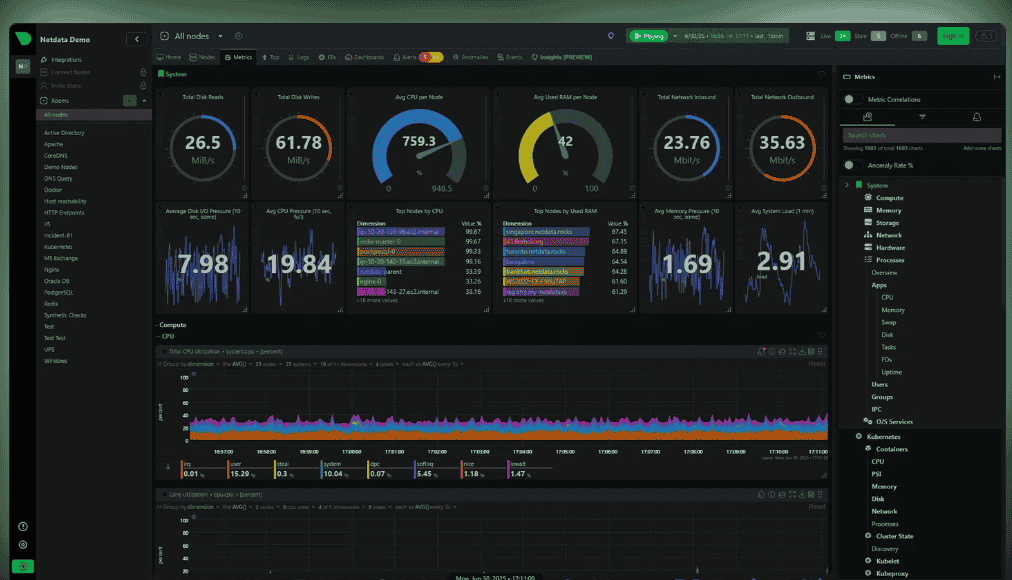Screen dimensions: 1012x580
Task: Collapse the Compute section header
Action: (x=171, y=325)
